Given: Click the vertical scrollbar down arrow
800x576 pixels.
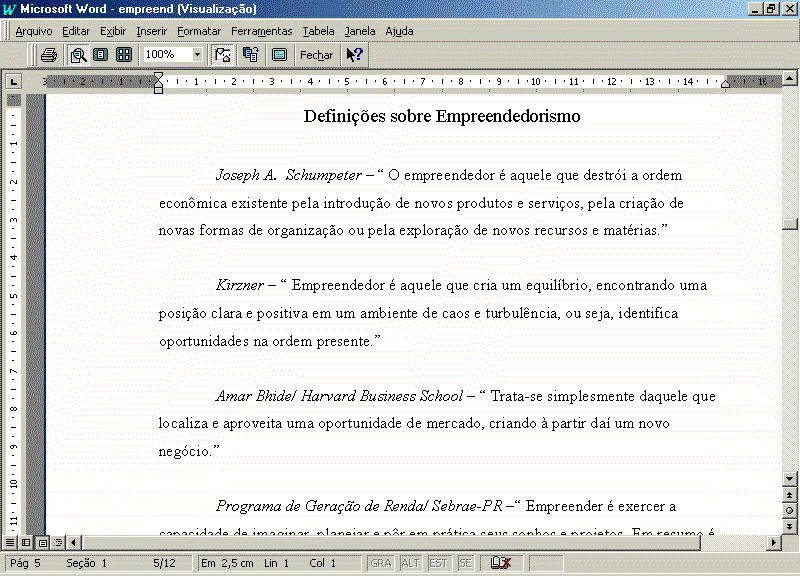Looking at the screenshot, I should coord(789,479).
